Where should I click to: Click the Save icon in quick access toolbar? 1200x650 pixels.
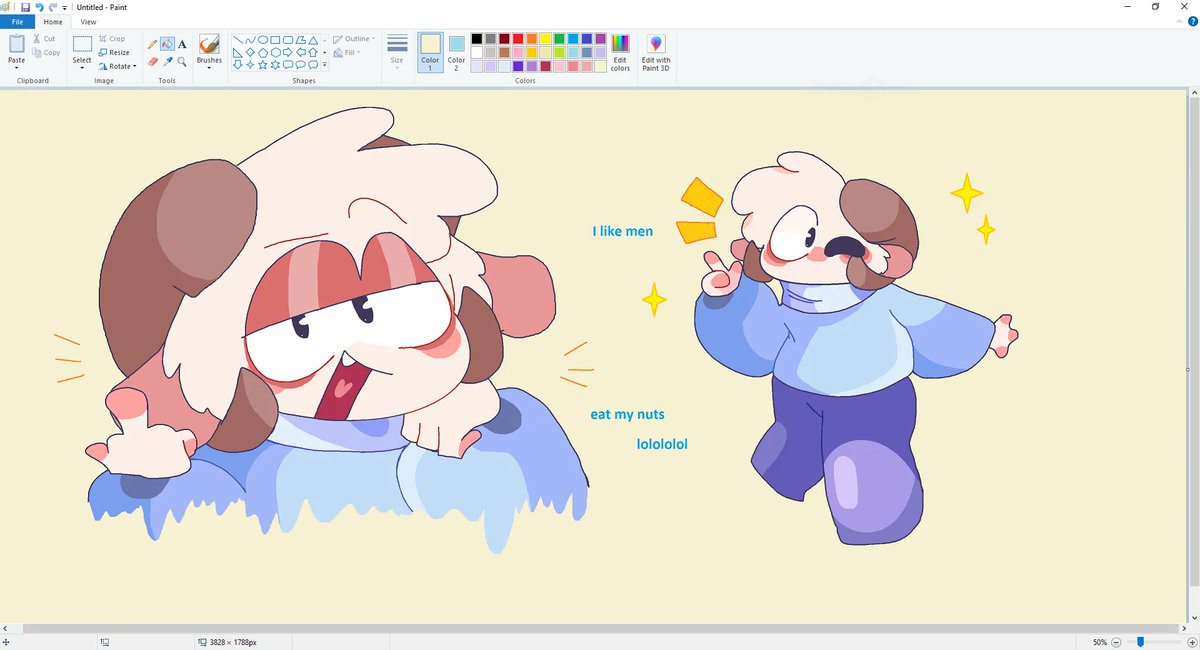tap(25, 7)
